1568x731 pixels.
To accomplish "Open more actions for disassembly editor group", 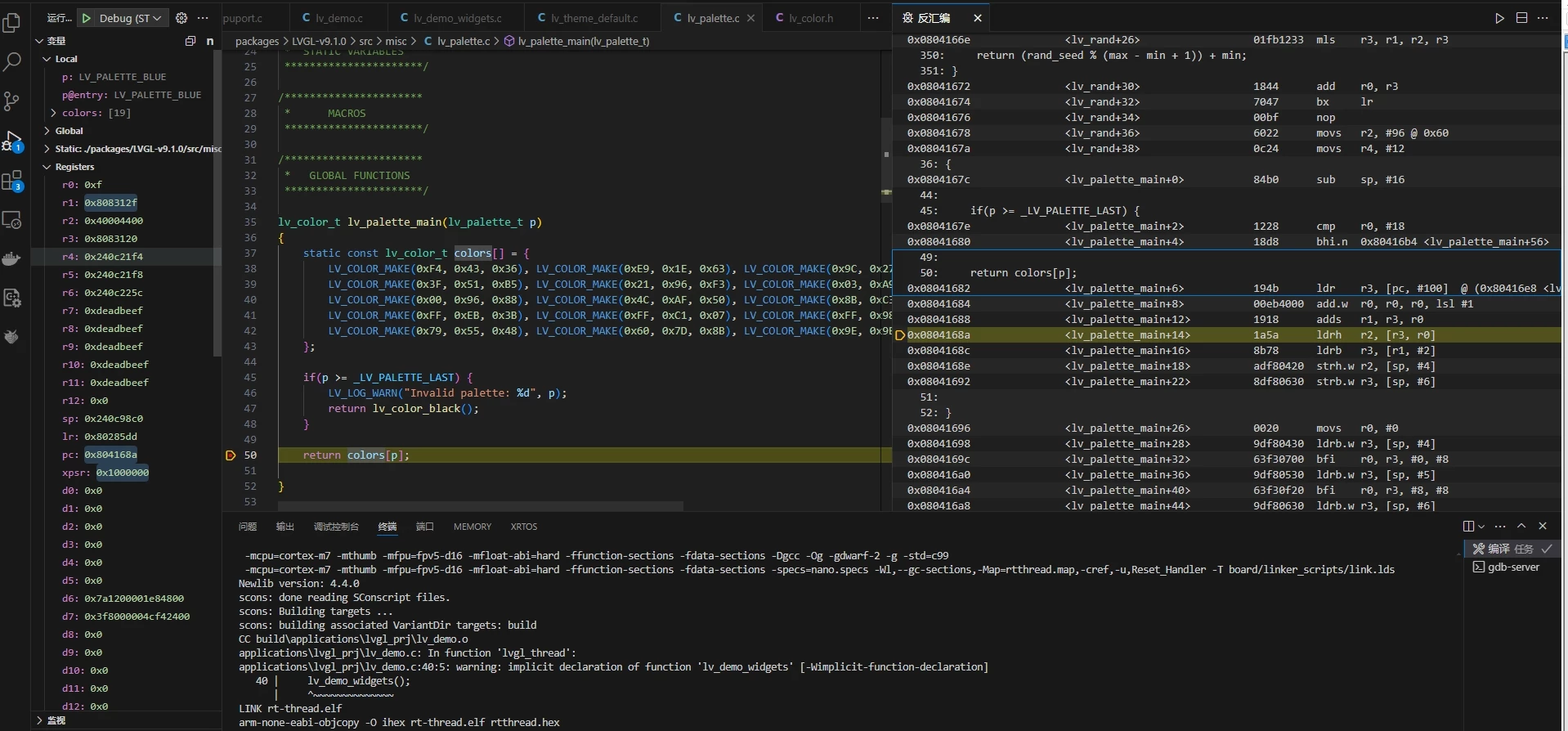I will [x=1543, y=18].
